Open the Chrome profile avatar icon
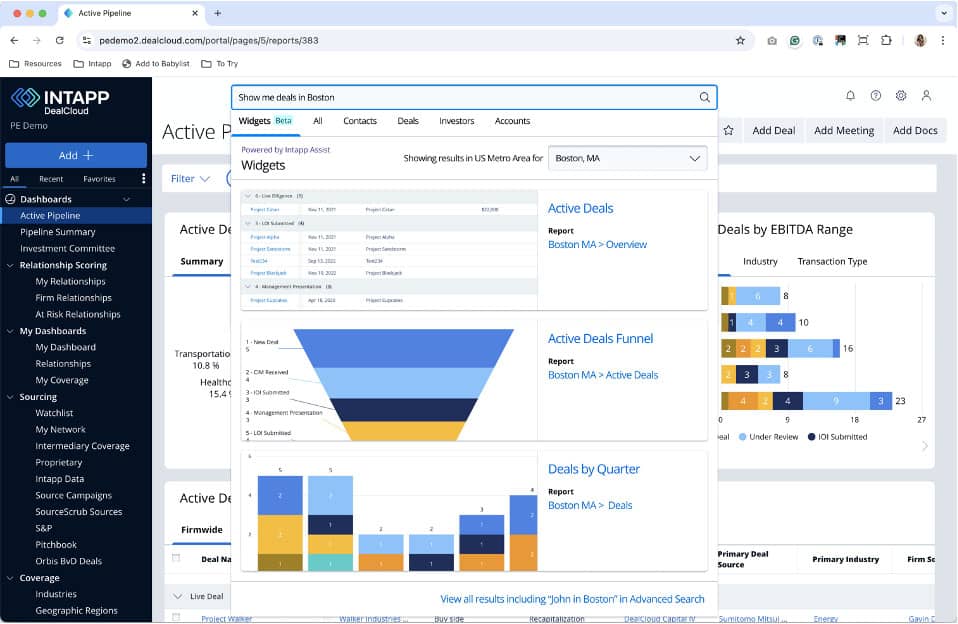Screen dimensions: 958x624 pyautogui.click(x=919, y=39)
